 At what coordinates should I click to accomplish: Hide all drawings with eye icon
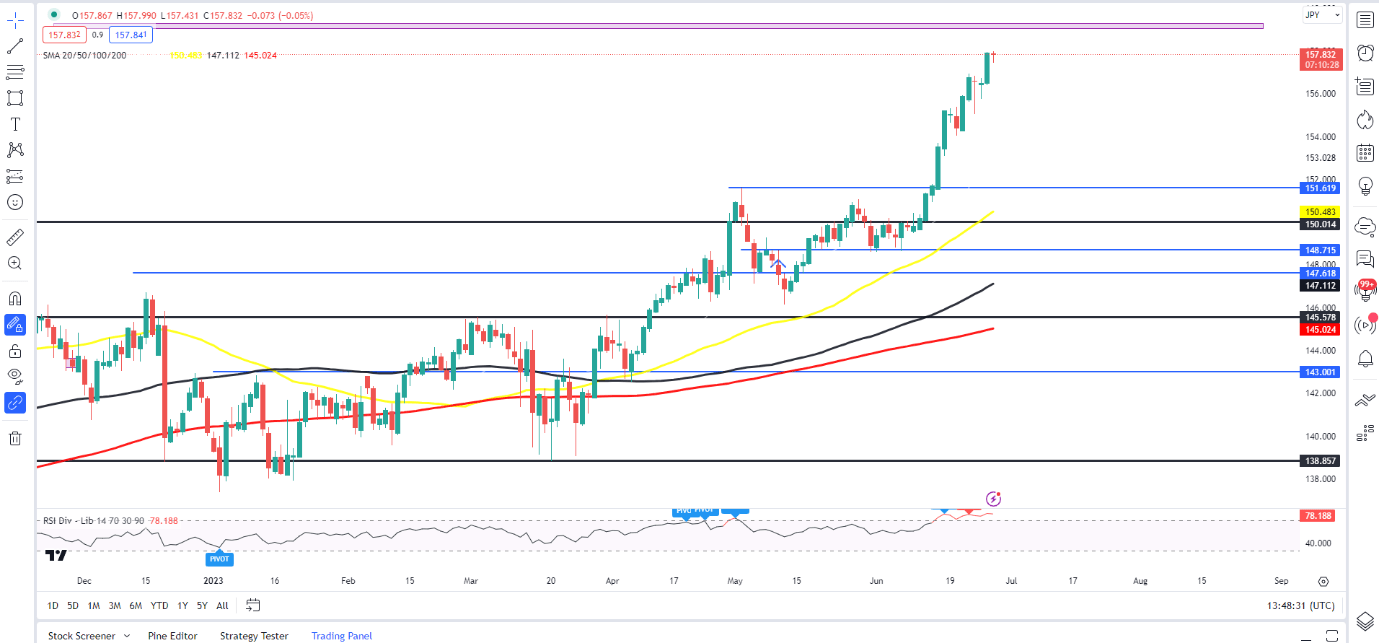coord(15,377)
